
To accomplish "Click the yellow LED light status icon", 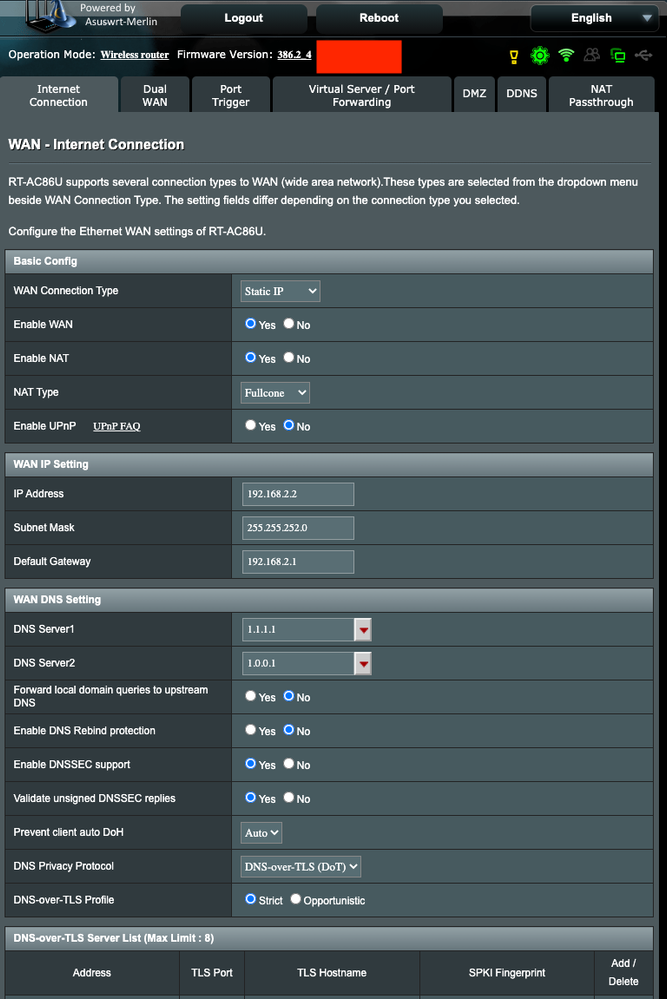I will [x=515, y=56].
